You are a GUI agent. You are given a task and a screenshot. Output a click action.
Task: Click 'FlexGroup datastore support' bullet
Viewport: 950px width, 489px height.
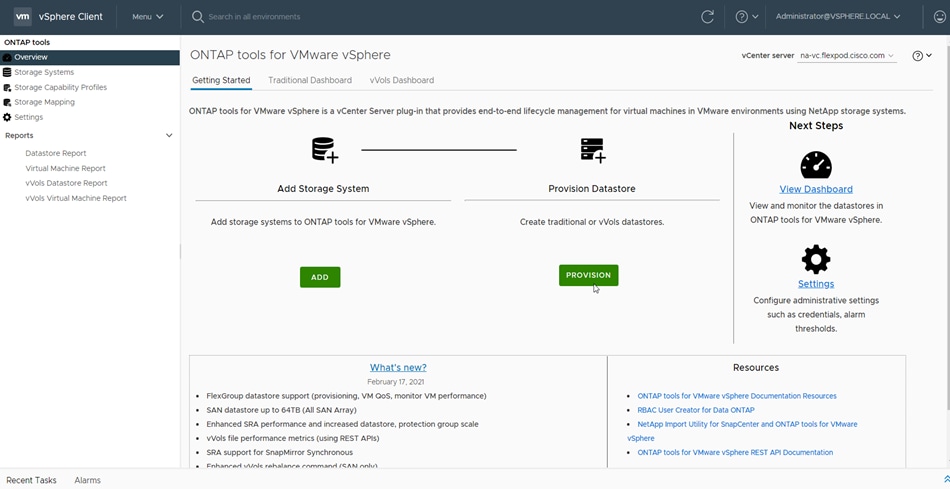pos(346,396)
